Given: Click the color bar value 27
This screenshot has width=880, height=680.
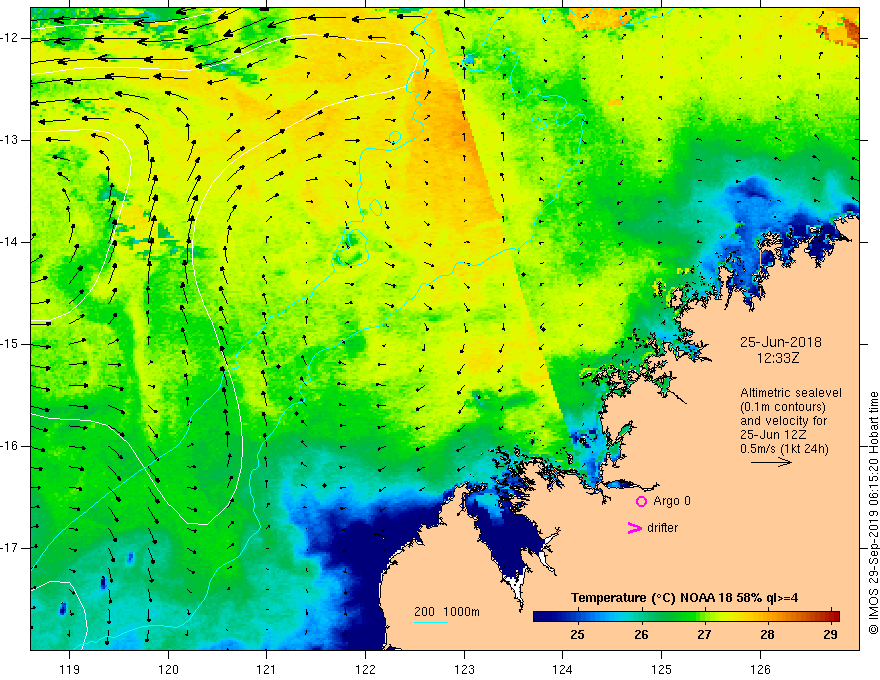Looking at the screenshot, I should 704,635.
